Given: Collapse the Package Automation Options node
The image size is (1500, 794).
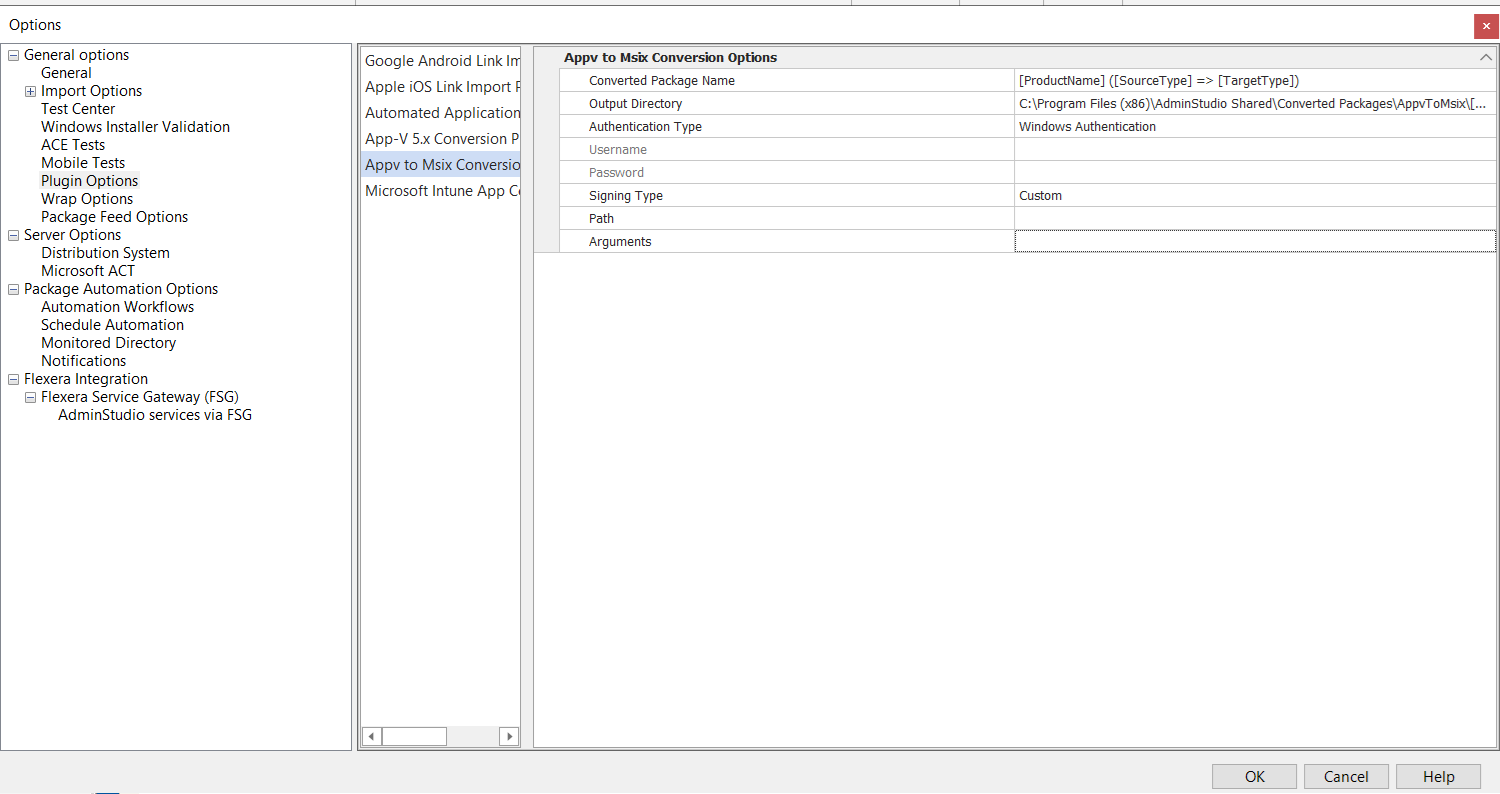Looking at the screenshot, I should coord(14,290).
